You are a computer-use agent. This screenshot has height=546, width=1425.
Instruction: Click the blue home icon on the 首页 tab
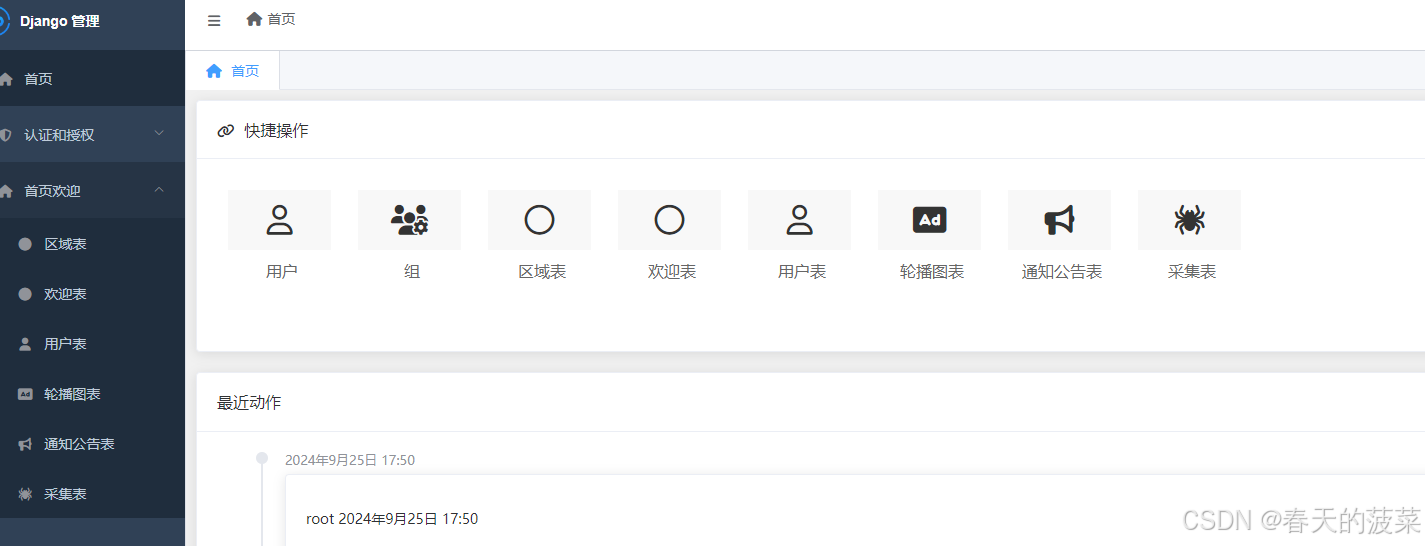point(214,71)
